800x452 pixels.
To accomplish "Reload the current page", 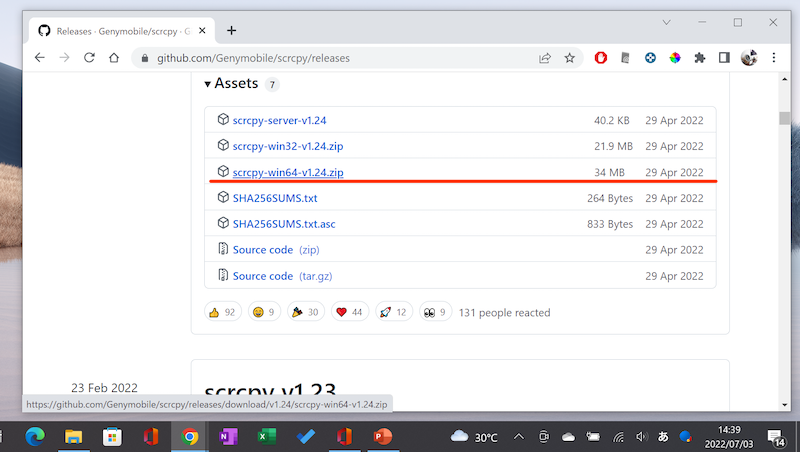I will click(x=90, y=58).
